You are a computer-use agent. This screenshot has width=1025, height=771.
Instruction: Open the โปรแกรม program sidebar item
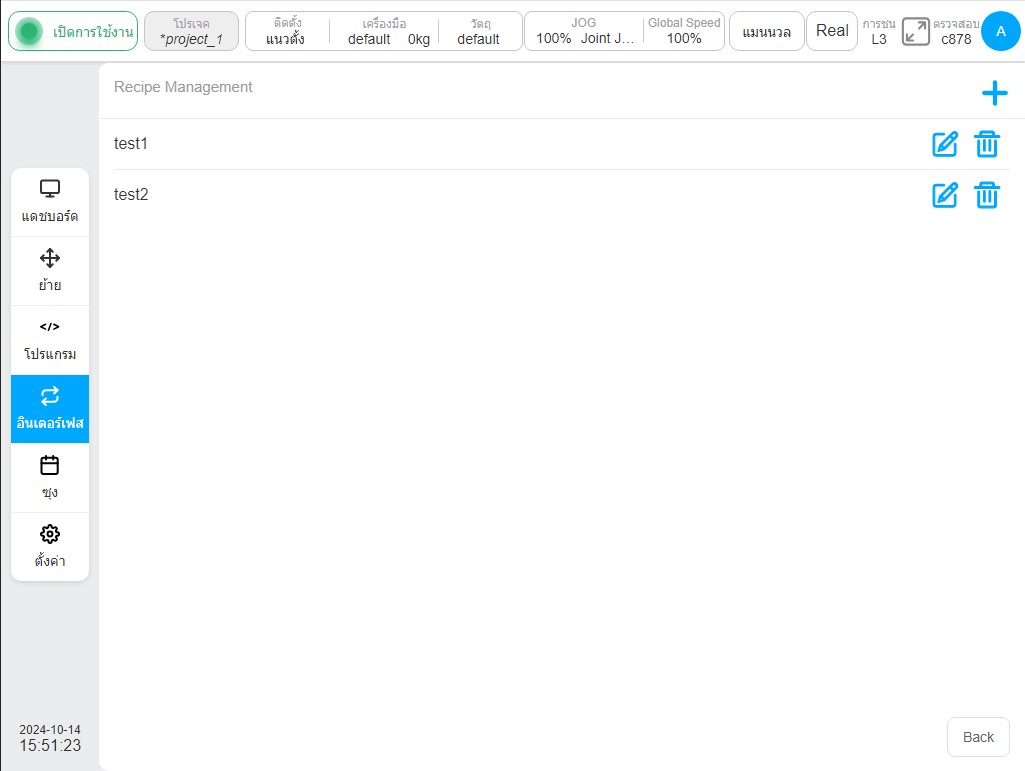coord(50,340)
